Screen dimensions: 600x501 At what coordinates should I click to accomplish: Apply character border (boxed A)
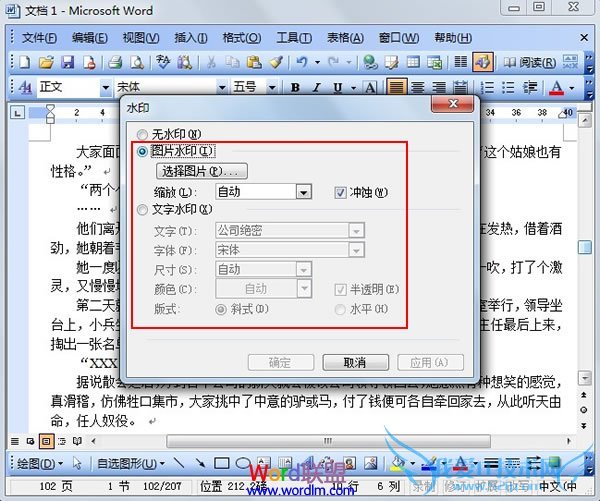pyautogui.click(x=370, y=88)
